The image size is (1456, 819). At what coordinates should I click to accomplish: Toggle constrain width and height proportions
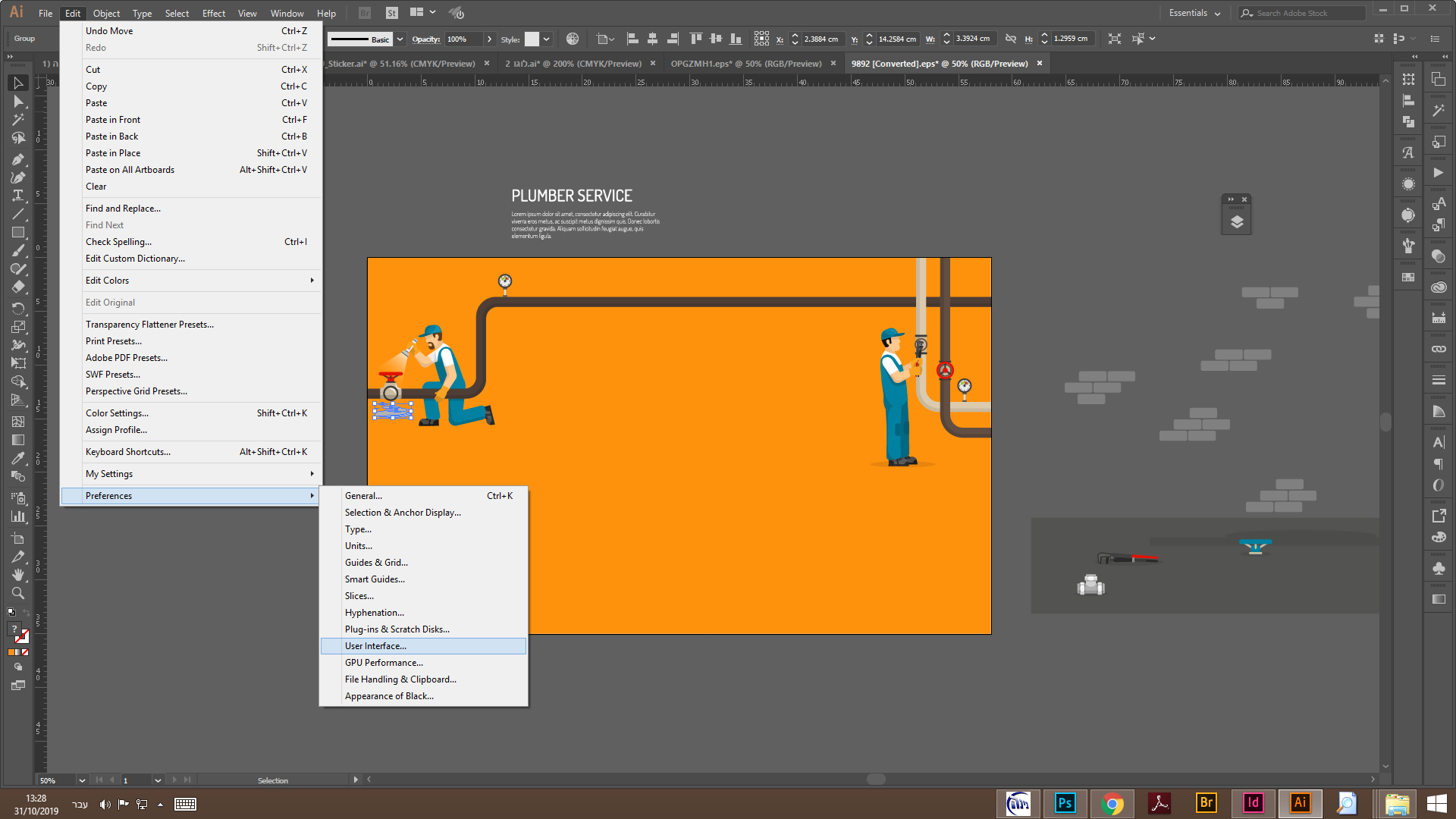[x=1010, y=39]
